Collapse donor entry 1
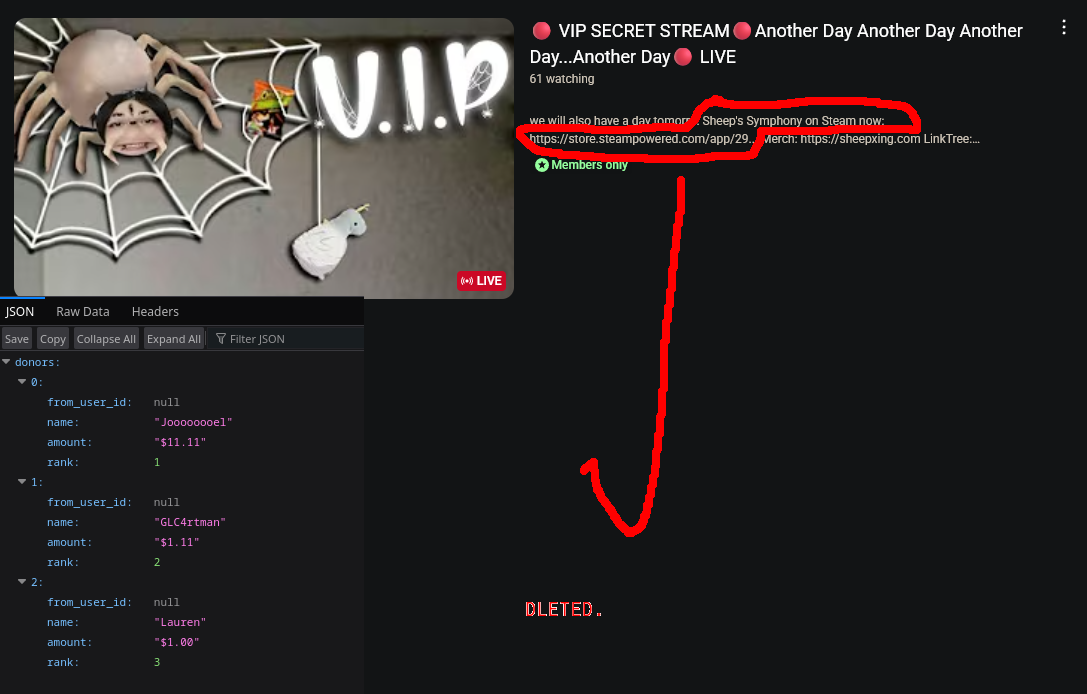The width and height of the screenshot is (1087, 694). coord(22,482)
